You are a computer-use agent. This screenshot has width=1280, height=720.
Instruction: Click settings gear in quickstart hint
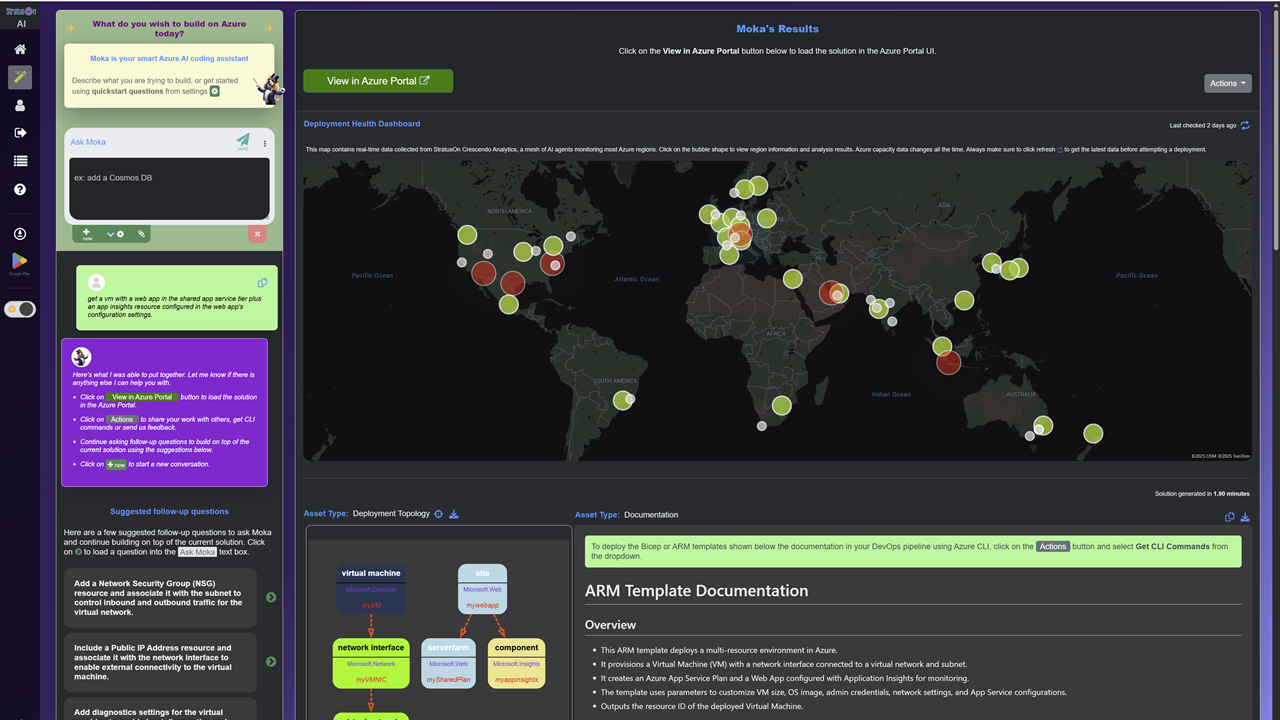[x=214, y=91]
